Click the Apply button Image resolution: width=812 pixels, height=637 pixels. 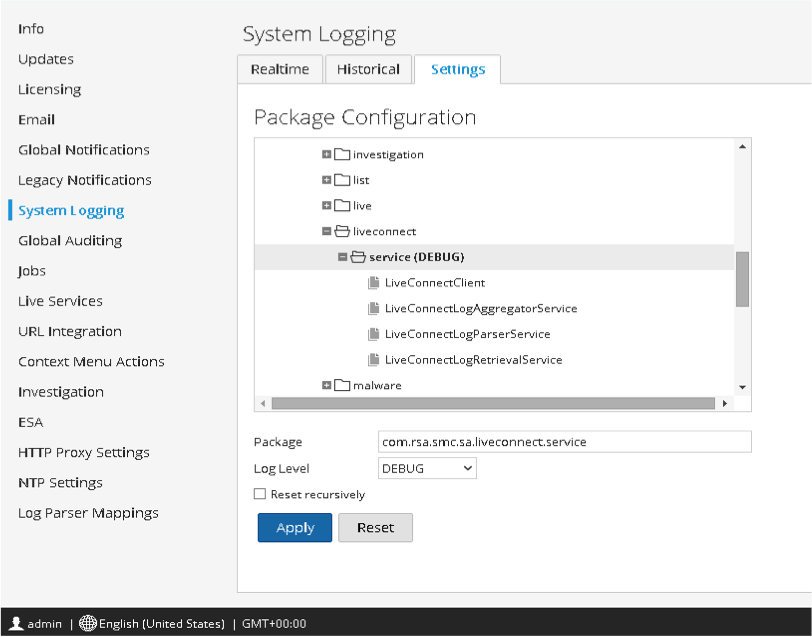294,528
